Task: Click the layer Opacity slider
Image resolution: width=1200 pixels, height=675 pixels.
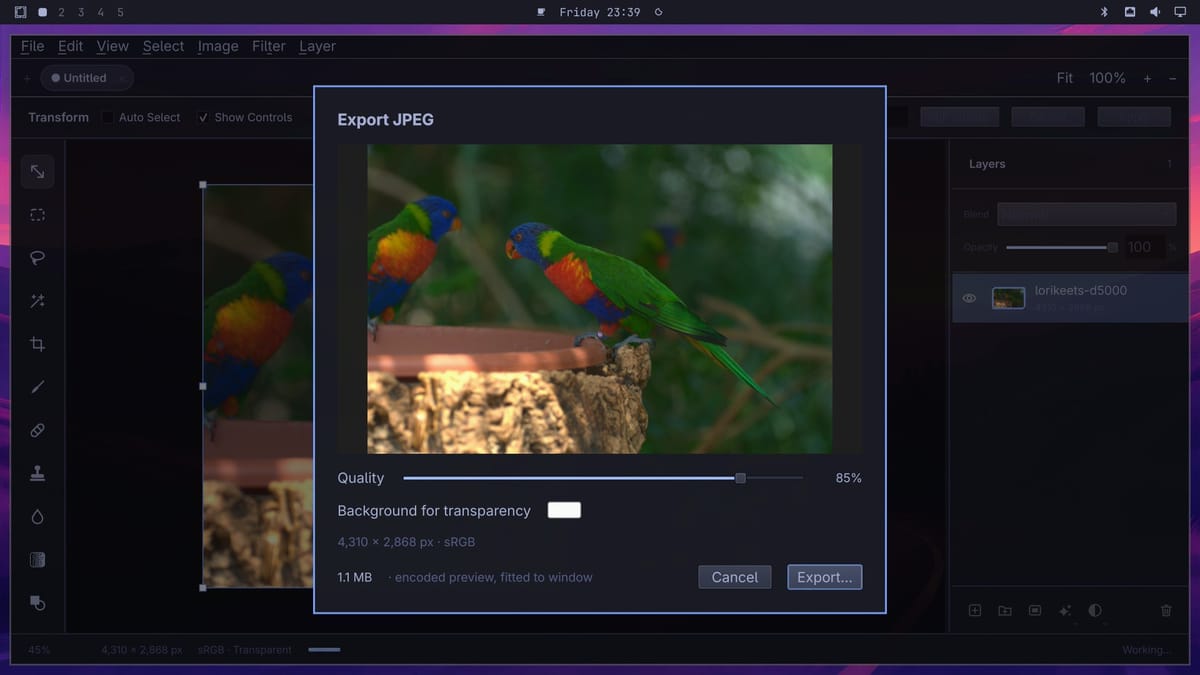Action: [1062, 247]
